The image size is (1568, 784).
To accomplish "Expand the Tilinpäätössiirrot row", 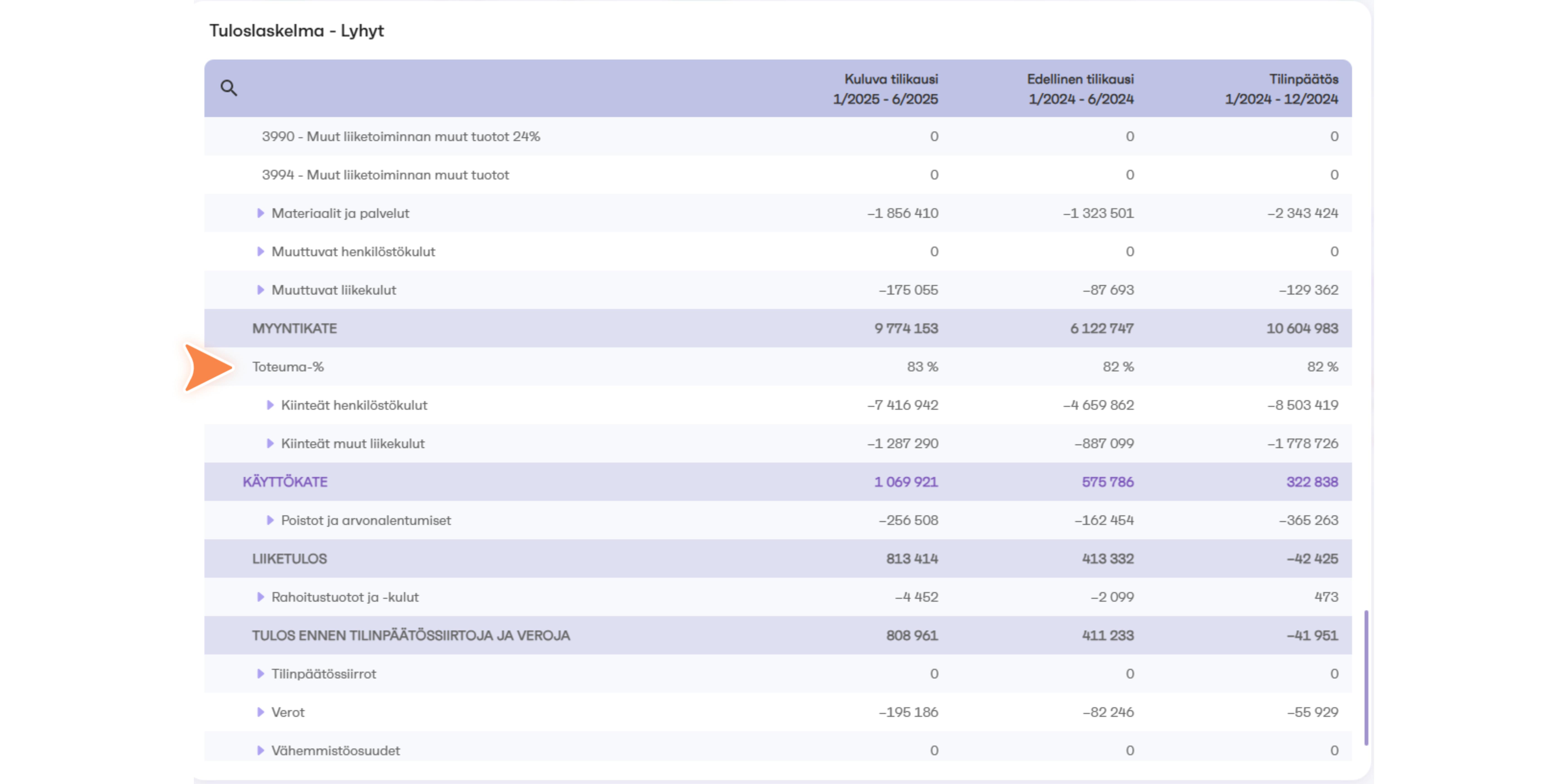I will point(260,673).
